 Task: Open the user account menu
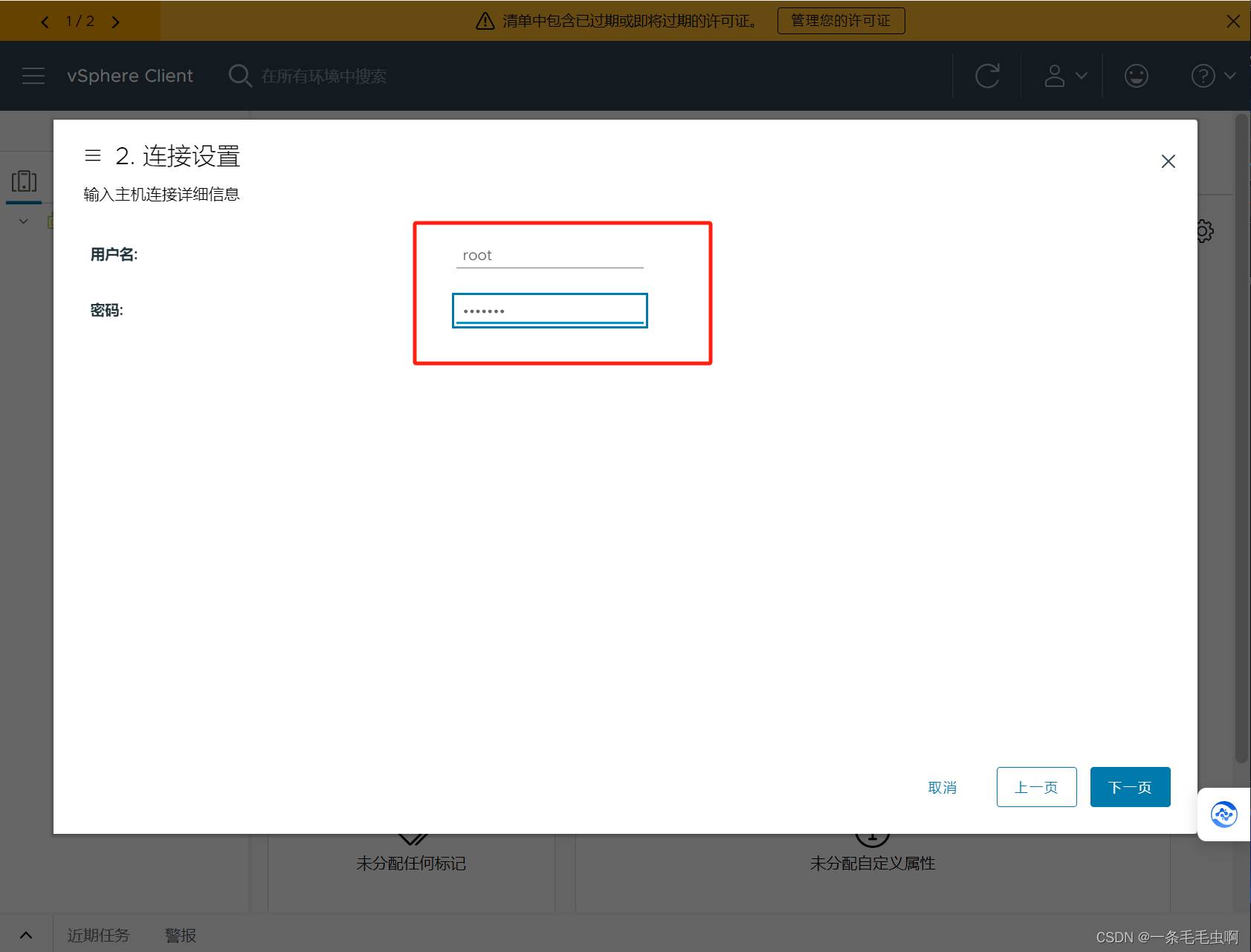coord(1065,76)
